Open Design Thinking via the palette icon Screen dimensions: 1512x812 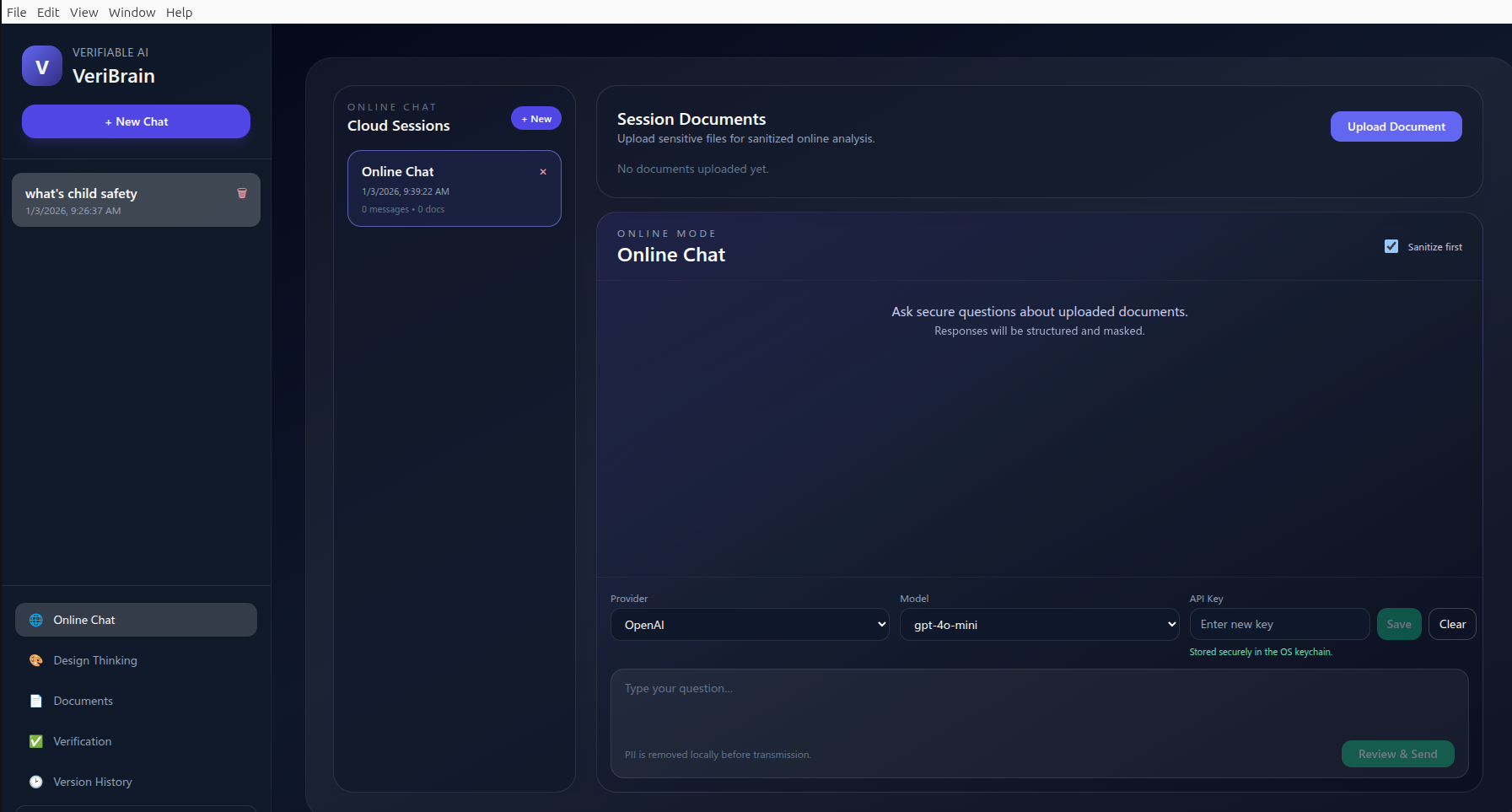35,660
